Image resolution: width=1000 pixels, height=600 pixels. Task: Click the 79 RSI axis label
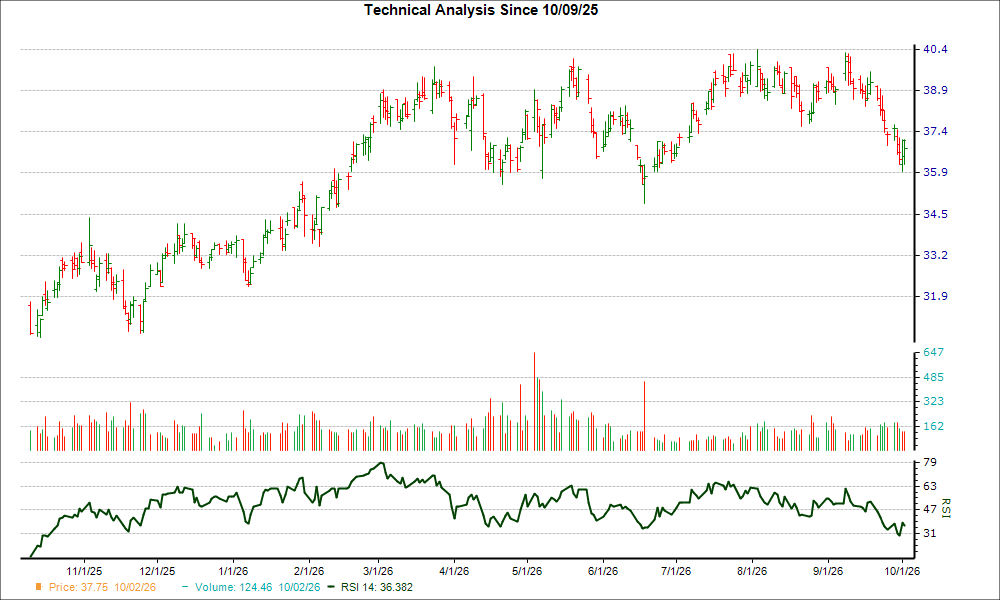click(x=930, y=462)
